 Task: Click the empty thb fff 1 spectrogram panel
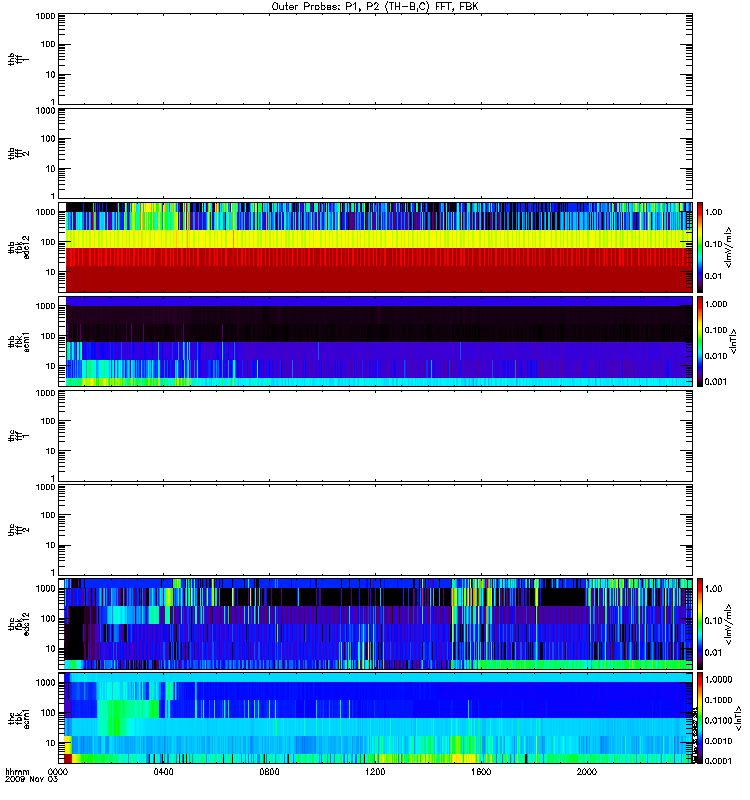(376, 59)
